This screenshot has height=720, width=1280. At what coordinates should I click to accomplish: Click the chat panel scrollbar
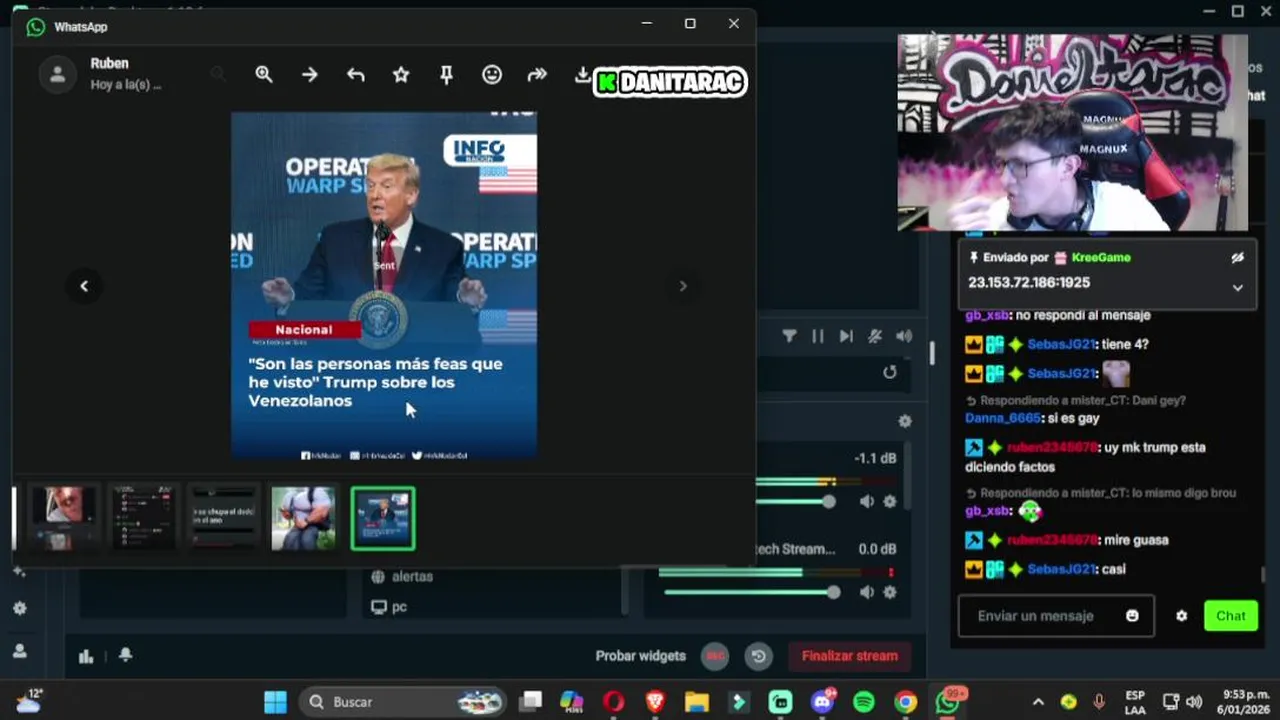pyautogui.click(x=1262, y=574)
